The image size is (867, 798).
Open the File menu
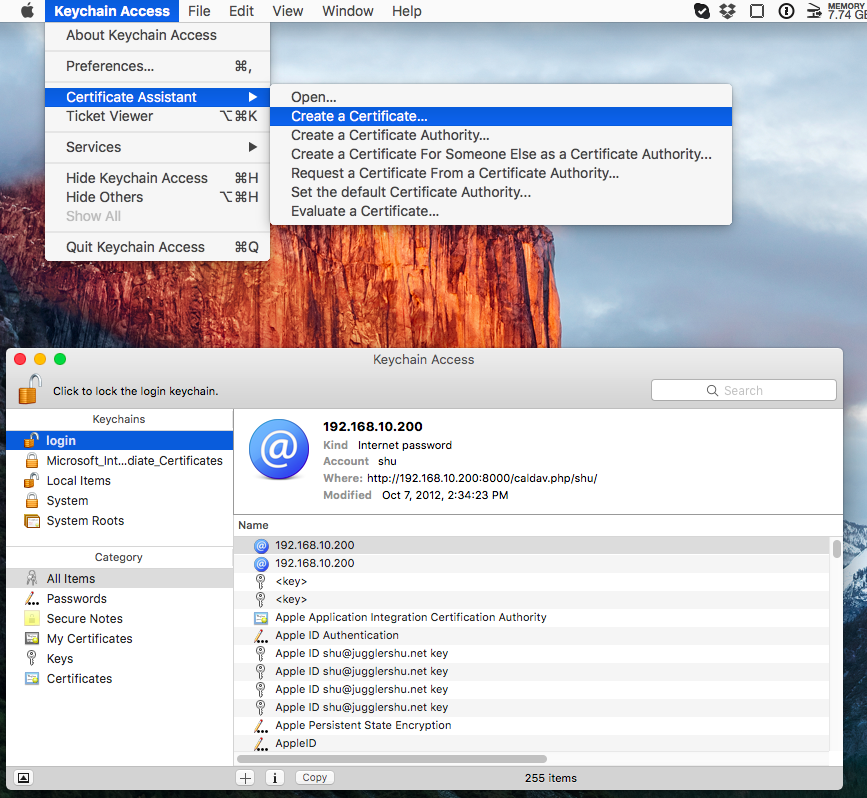pos(199,11)
